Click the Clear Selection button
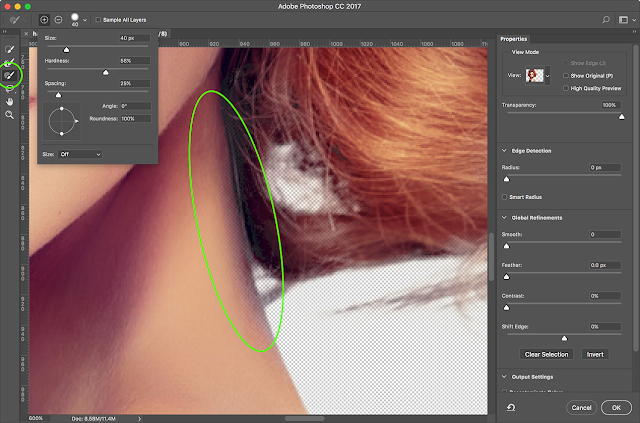This screenshot has height=423, width=640. tap(546, 354)
